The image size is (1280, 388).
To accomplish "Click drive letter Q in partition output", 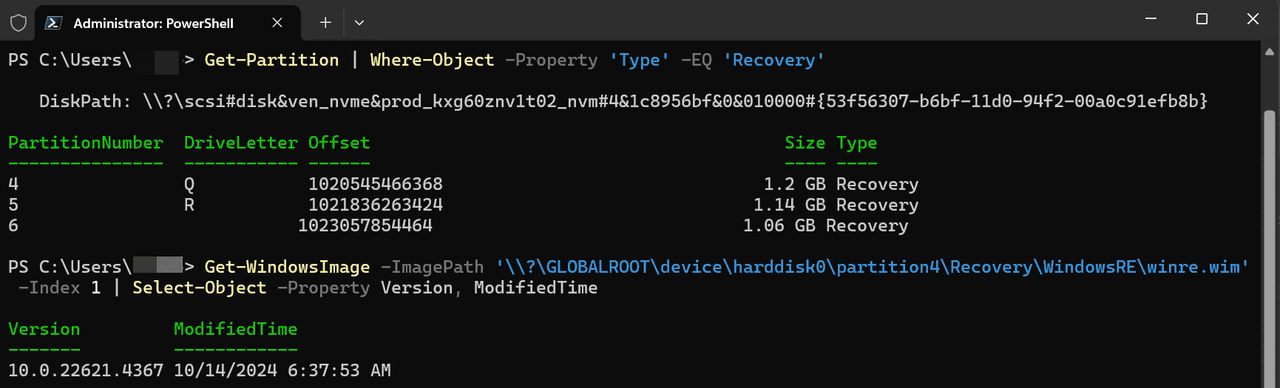I will click(190, 185).
